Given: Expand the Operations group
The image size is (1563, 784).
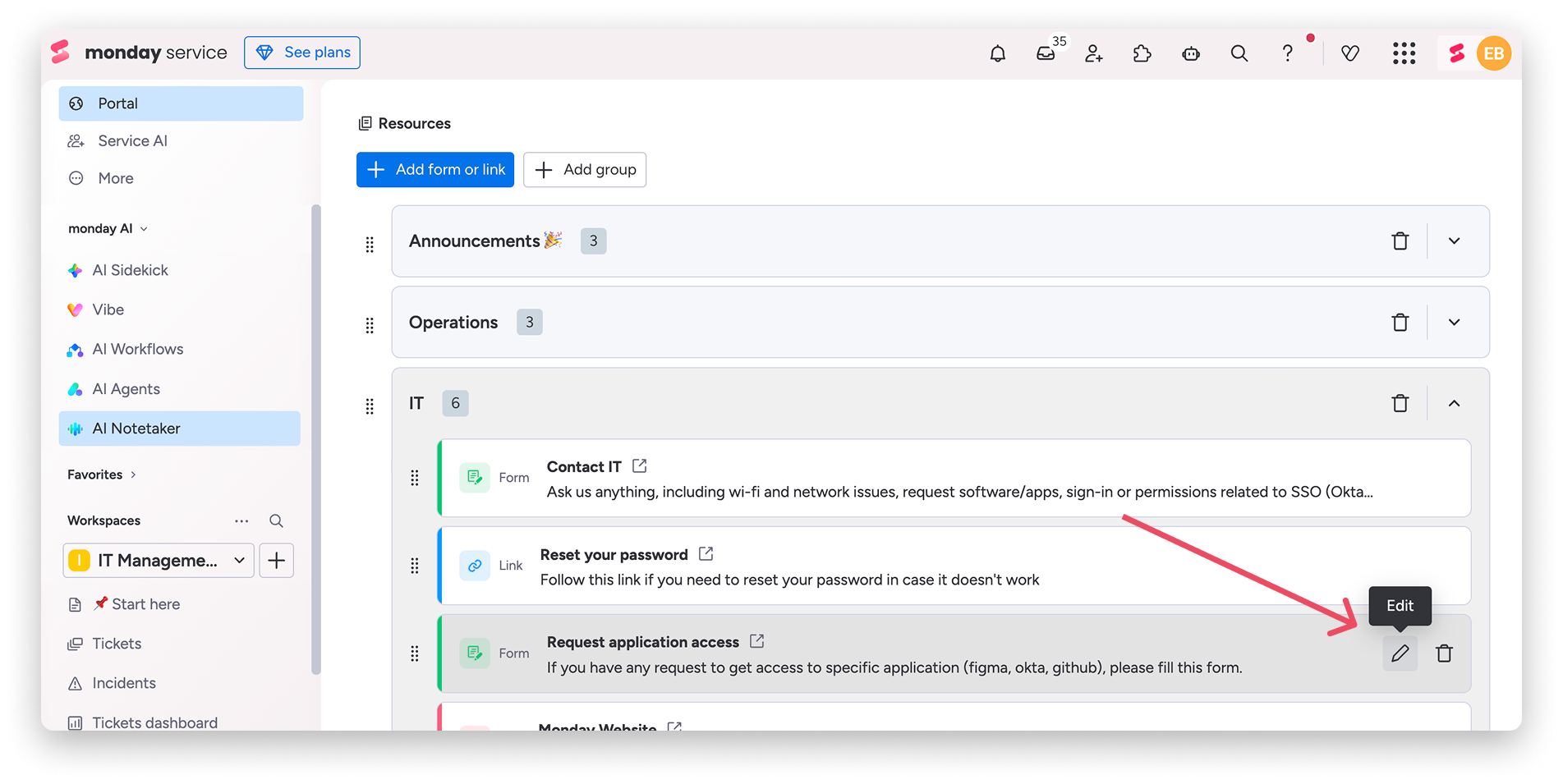Looking at the screenshot, I should click(1455, 322).
